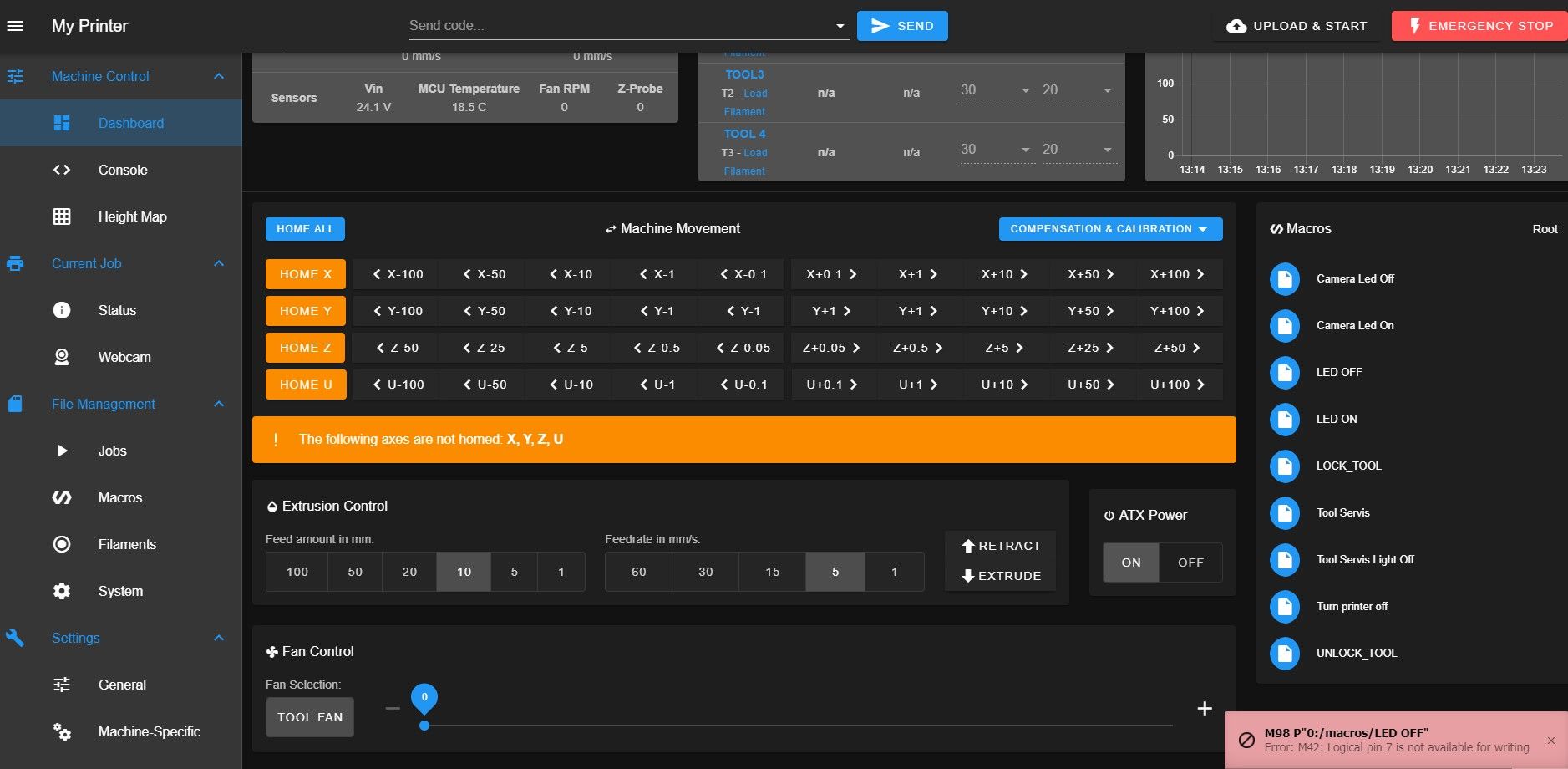The image size is (1568, 769).
Task: Open TOOL 4 standby temperature dropdown
Action: click(x=1108, y=150)
